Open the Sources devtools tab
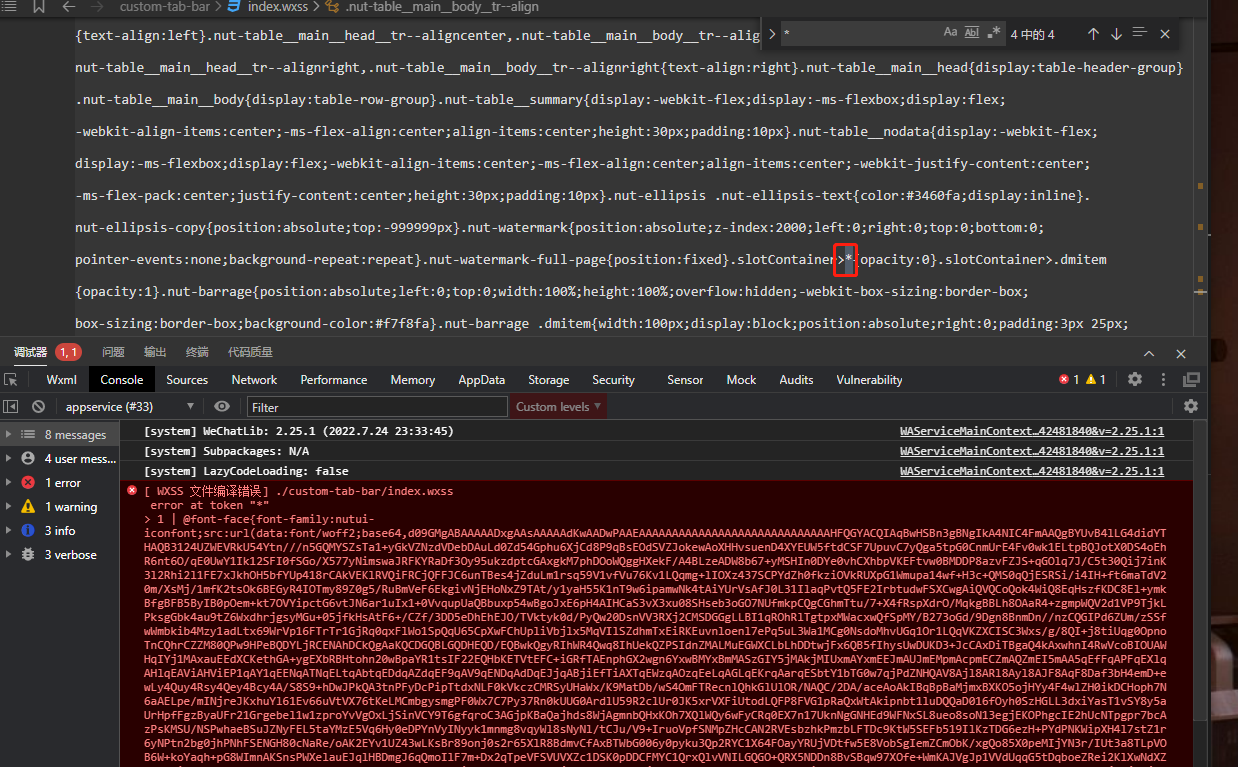Viewport: 1238px width, 767px height. point(187,380)
